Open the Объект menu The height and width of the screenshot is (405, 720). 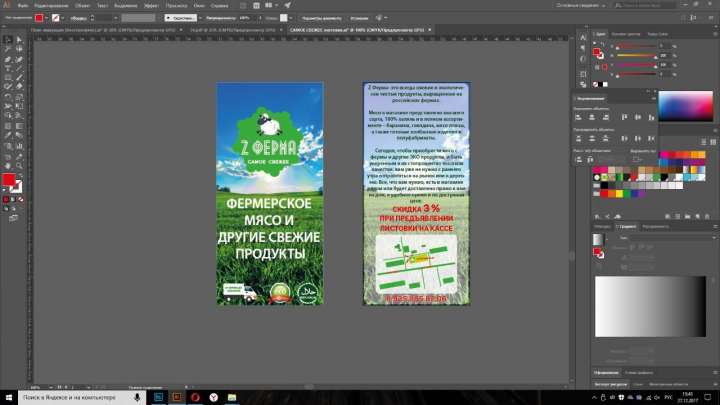pyautogui.click(x=83, y=6)
